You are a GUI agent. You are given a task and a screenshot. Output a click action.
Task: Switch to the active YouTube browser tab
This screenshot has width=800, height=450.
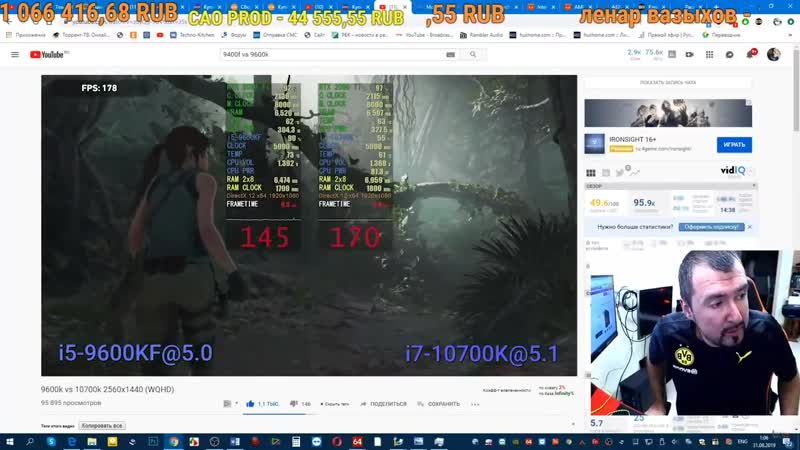[392, 7]
